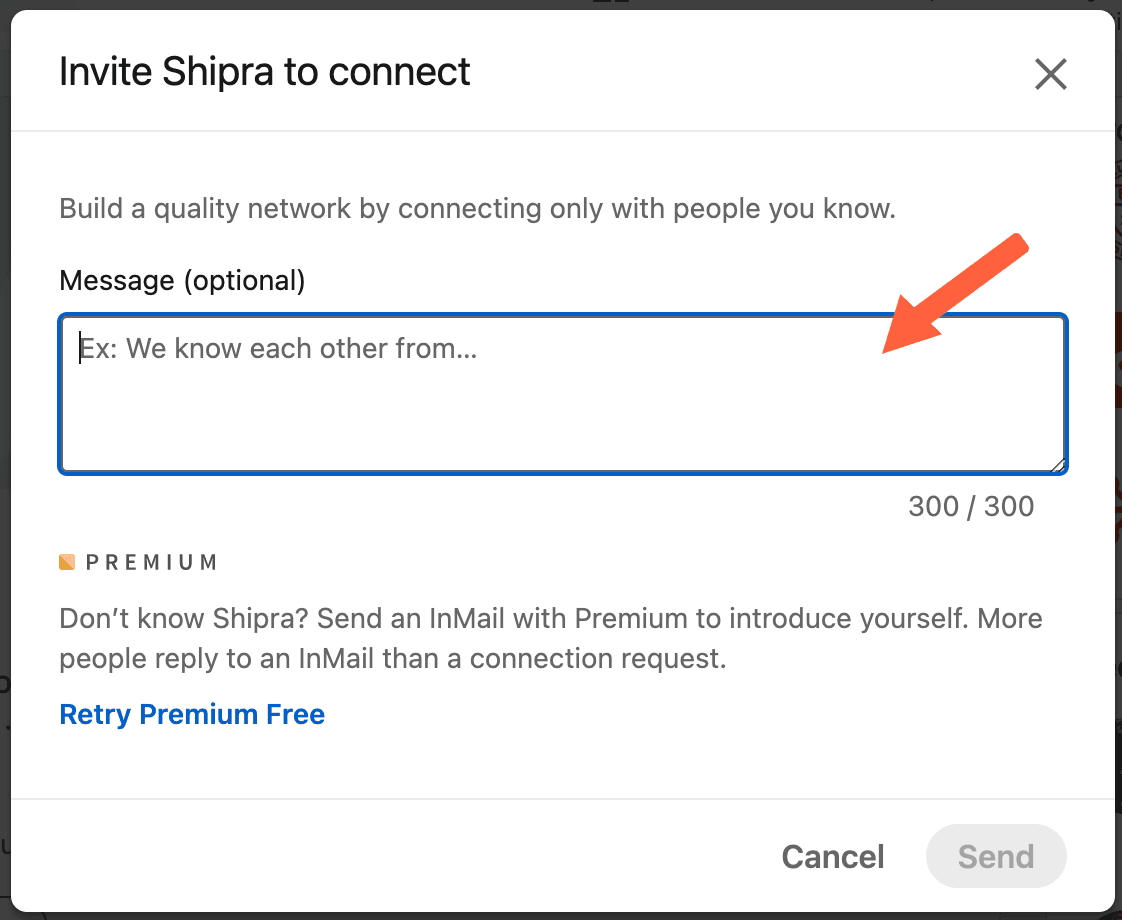Click the grayed-out Send button
Image resolution: width=1122 pixels, height=920 pixels.
(x=995, y=856)
